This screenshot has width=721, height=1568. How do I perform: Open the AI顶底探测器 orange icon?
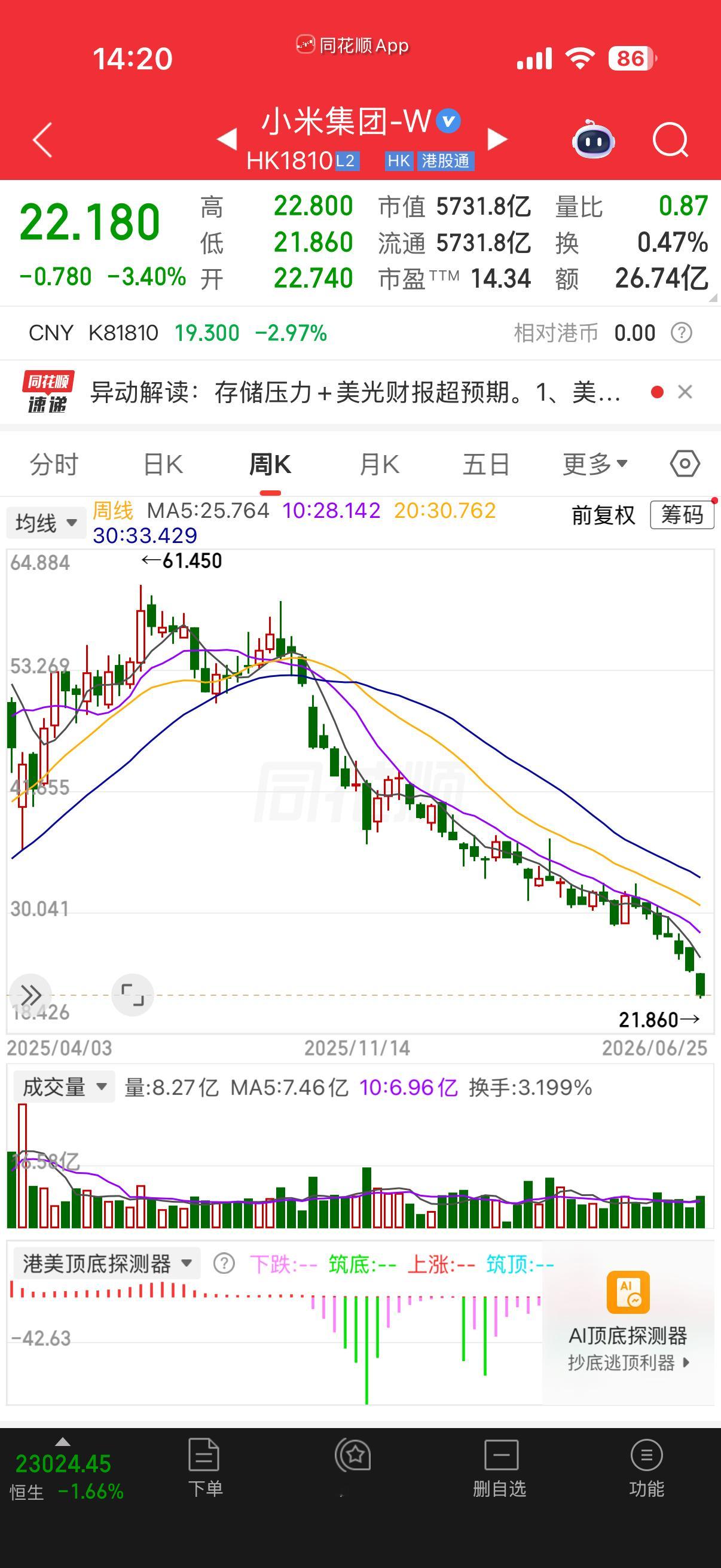(628, 1292)
